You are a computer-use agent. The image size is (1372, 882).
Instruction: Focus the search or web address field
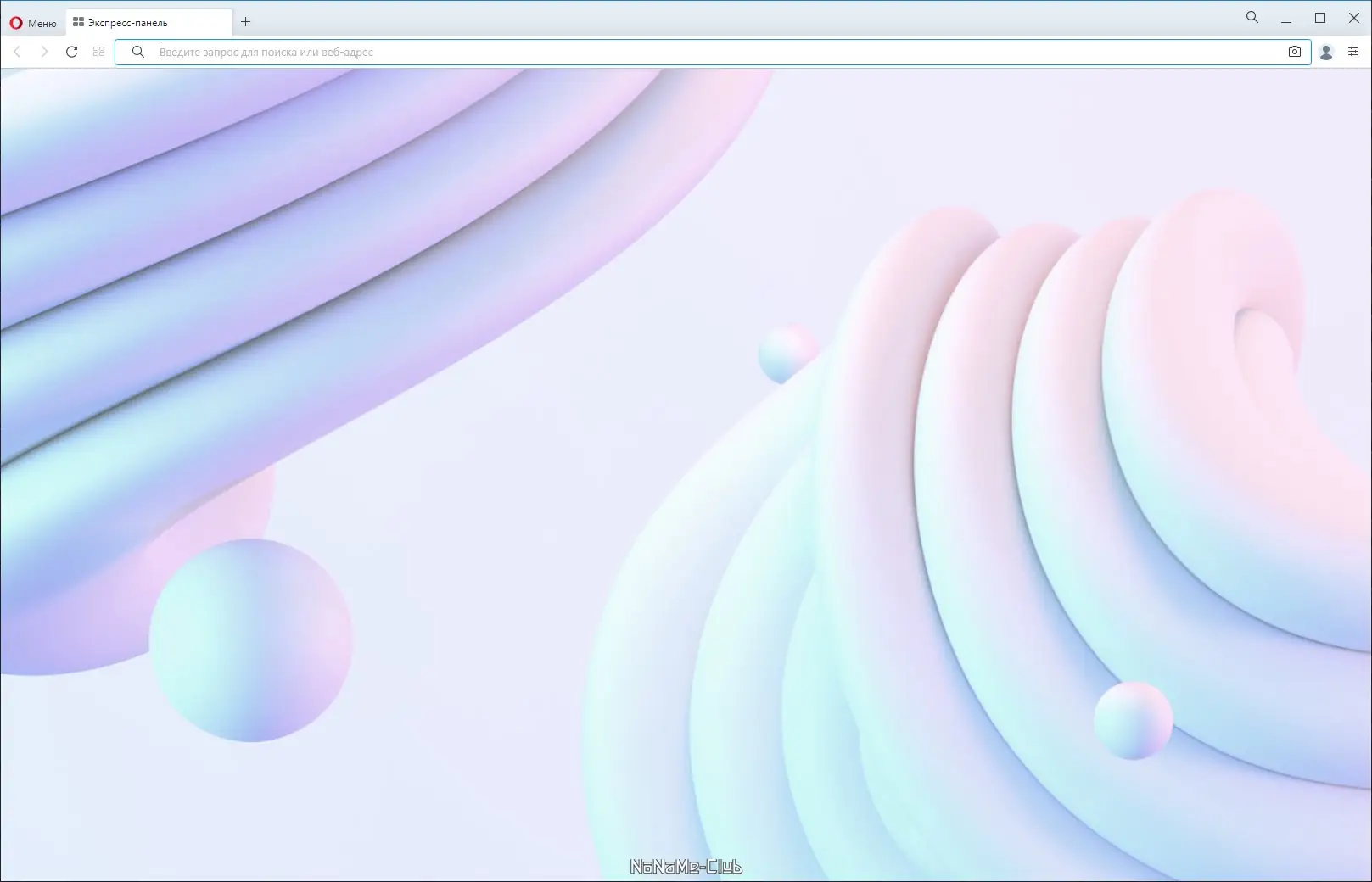(x=713, y=52)
